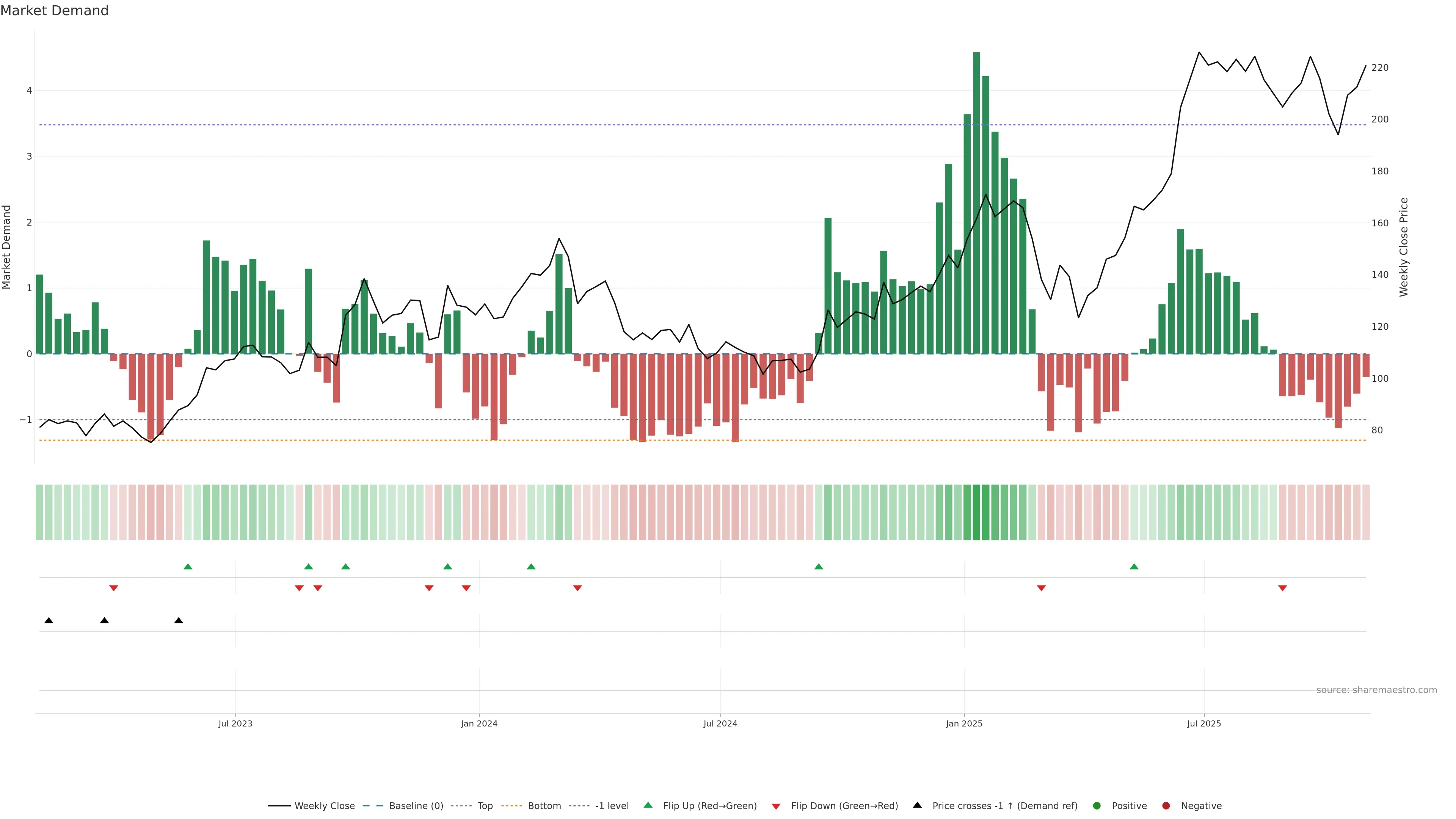This screenshot has height=819, width=1456.
Task: Toggle the Weekly Close legend entry
Action: [324, 805]
